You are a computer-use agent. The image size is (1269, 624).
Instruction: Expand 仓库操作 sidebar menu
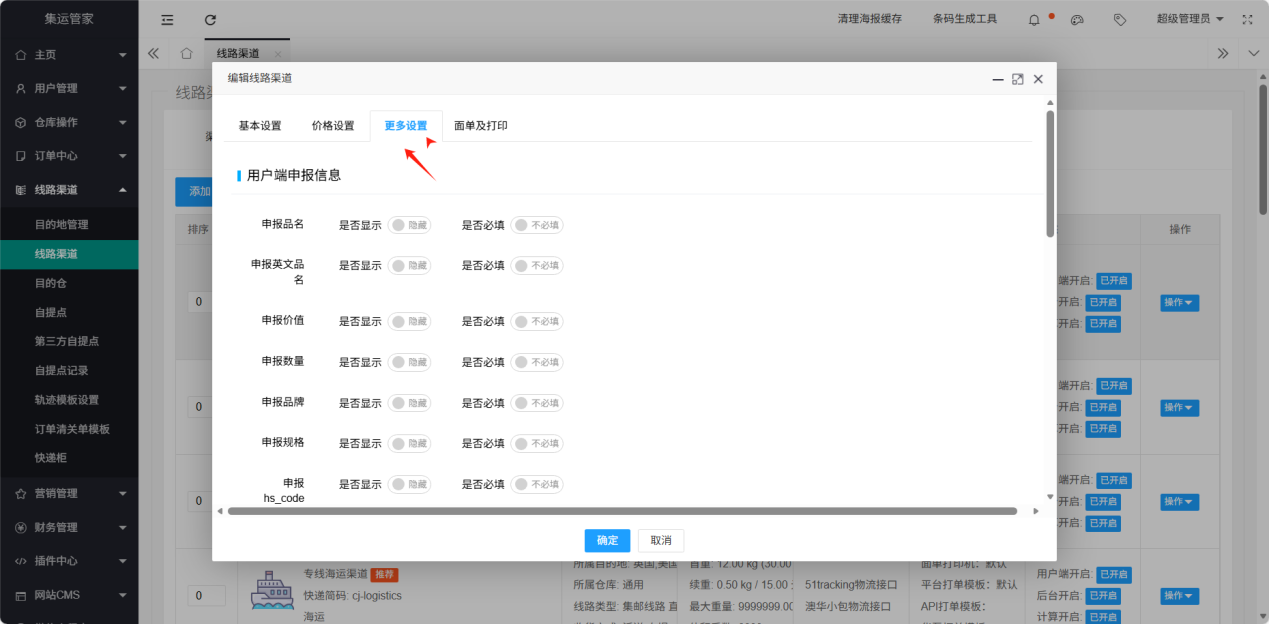(69, 122)
